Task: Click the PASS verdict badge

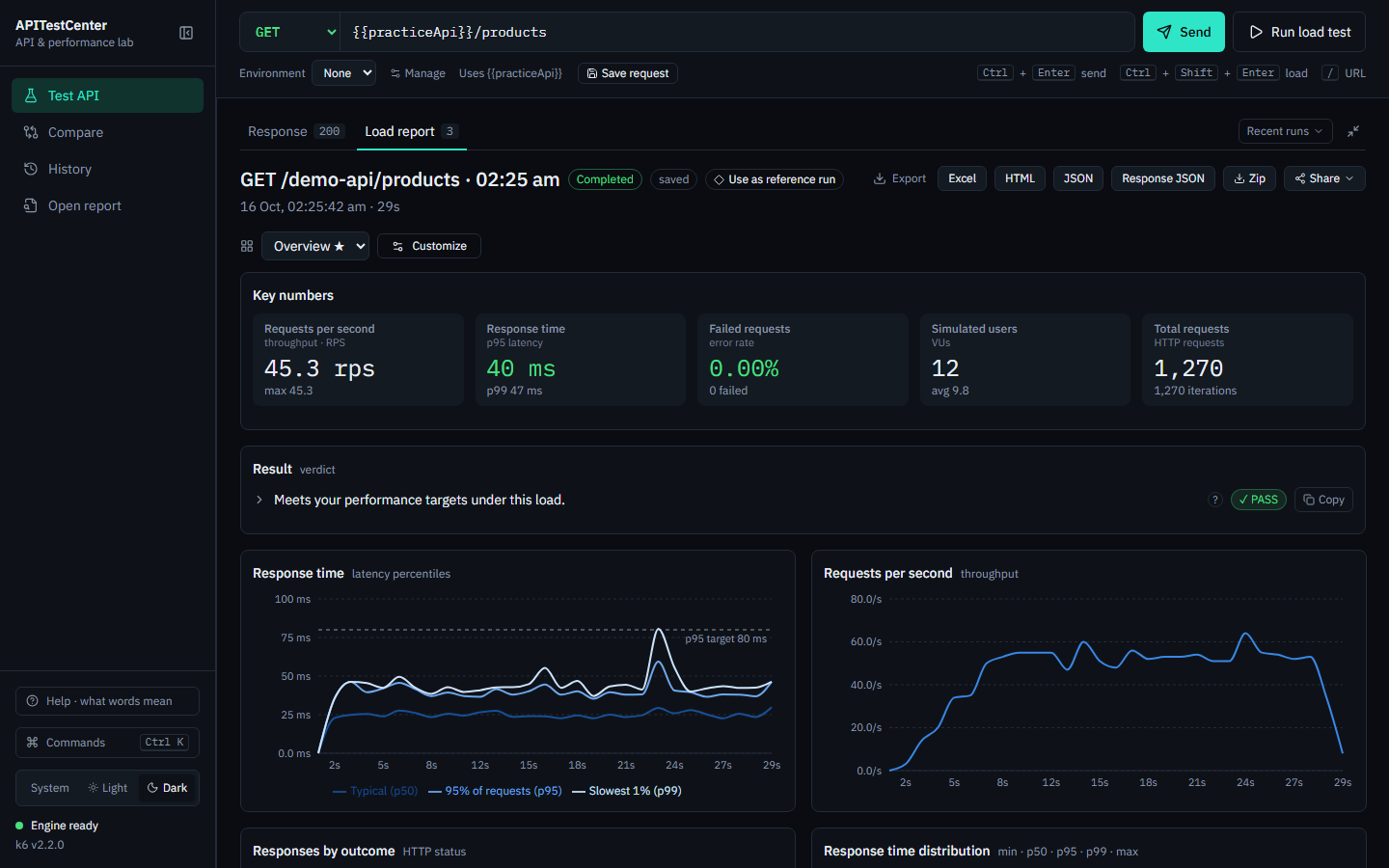Action: (x=1258, y=500)
